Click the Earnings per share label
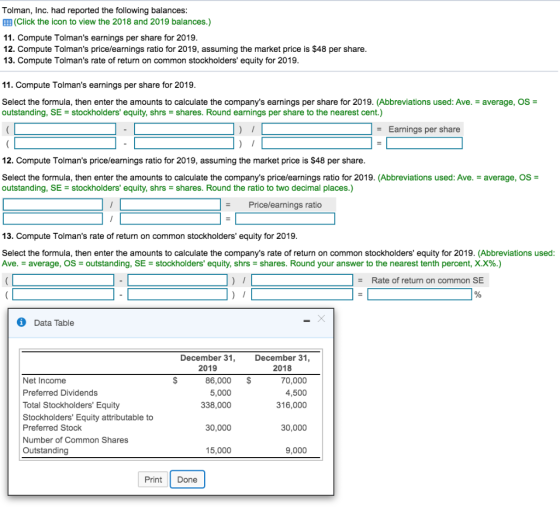The height and width of the screenshot is (527, 560). [x=424, y=129]
